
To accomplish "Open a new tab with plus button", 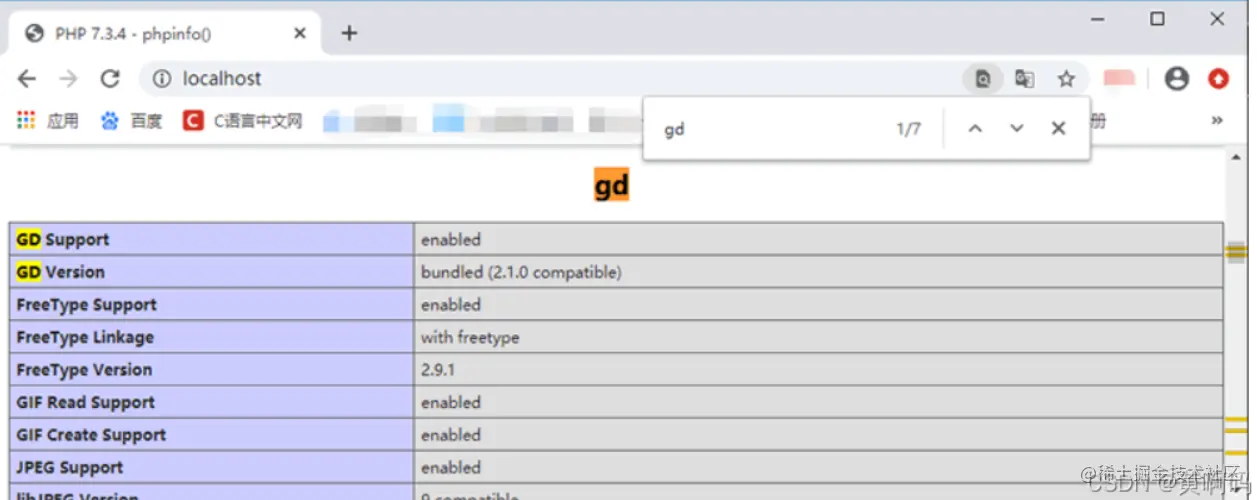I will [349, 34].
